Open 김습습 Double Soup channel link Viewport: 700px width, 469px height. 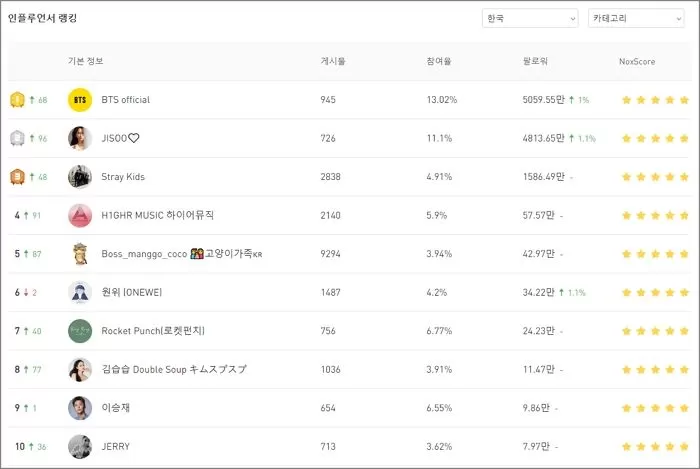coord(173,369)
